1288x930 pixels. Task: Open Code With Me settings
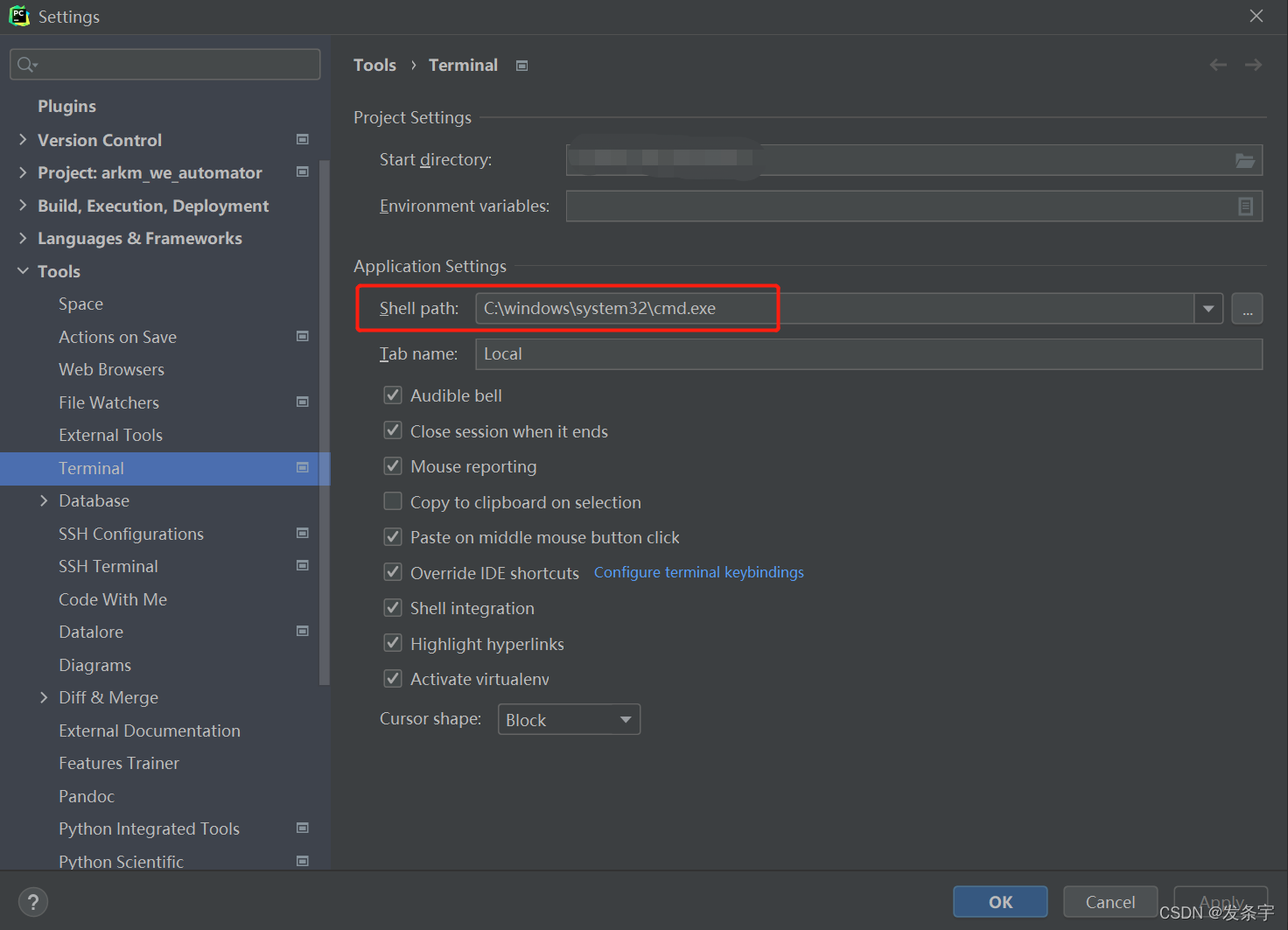[x=113, y=599]
